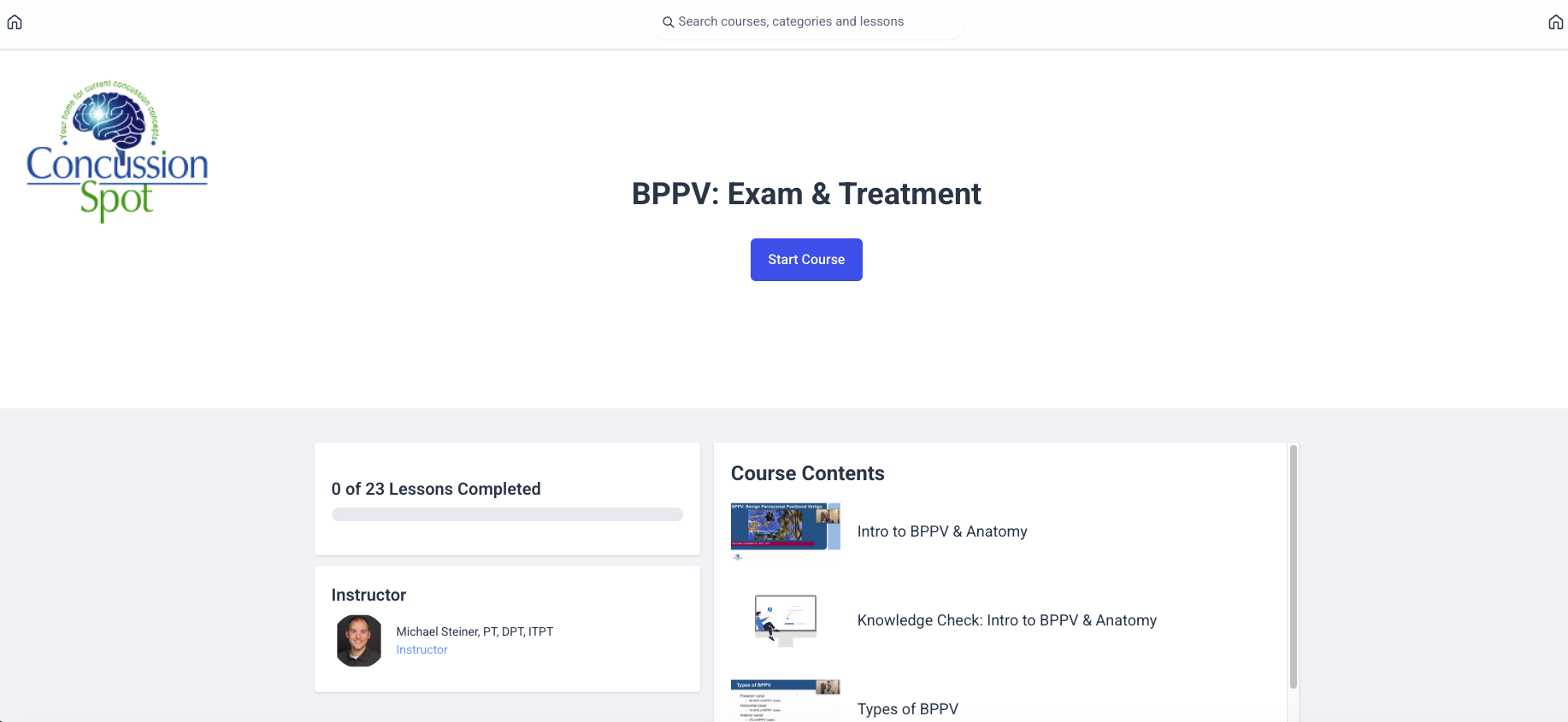Click the BPPV: Exam & Treatment title

[x=806, y=194]
